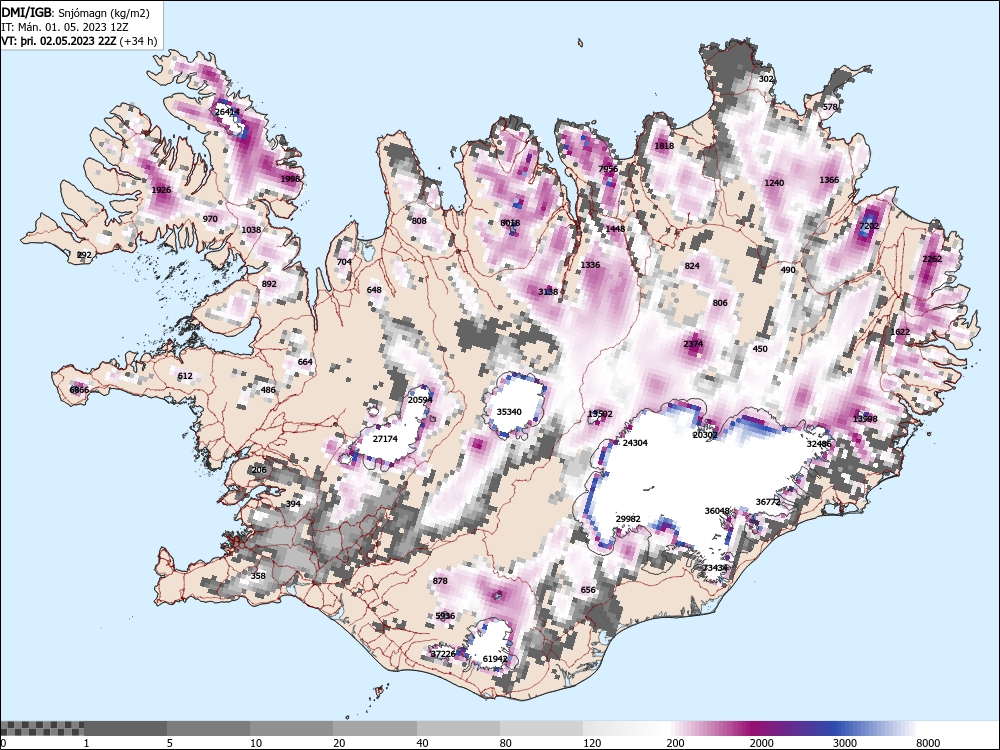The image size is (1000, 750).
Task: Click the snow value 2374
Action: coord(693,344)
